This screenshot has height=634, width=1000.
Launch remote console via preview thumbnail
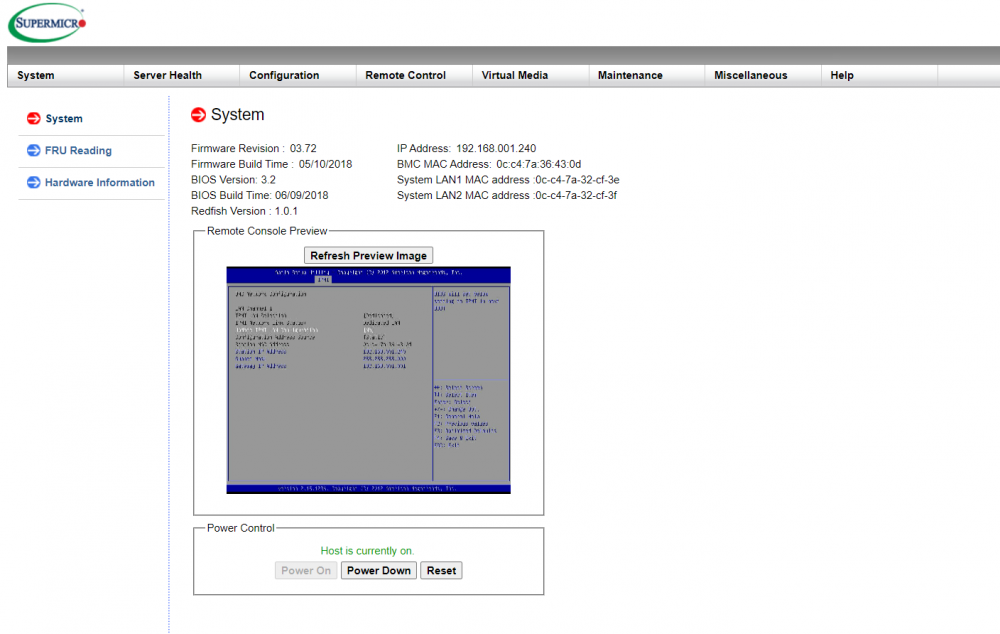coord(369,380)
